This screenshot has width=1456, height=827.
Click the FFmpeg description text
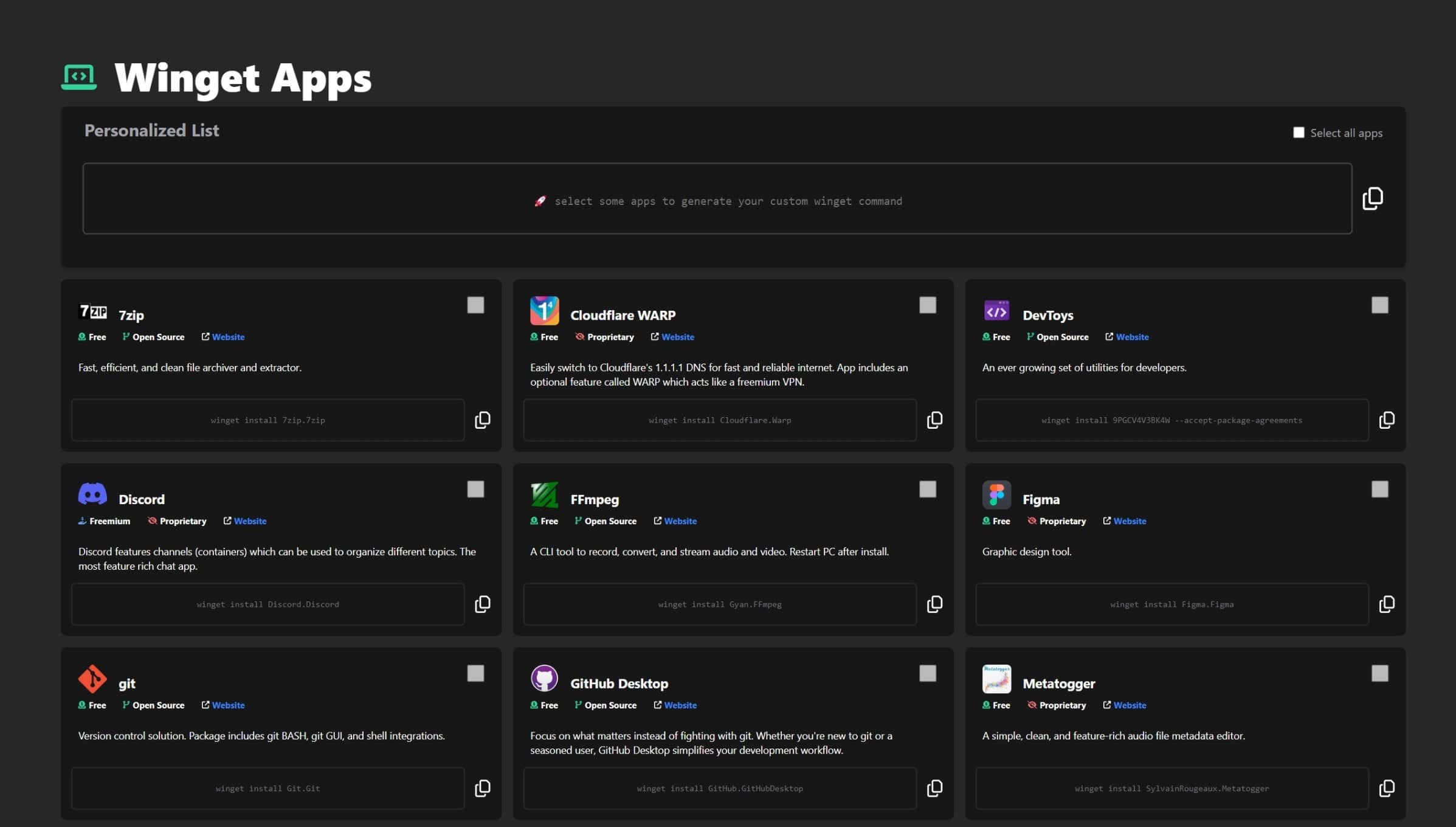709,552
